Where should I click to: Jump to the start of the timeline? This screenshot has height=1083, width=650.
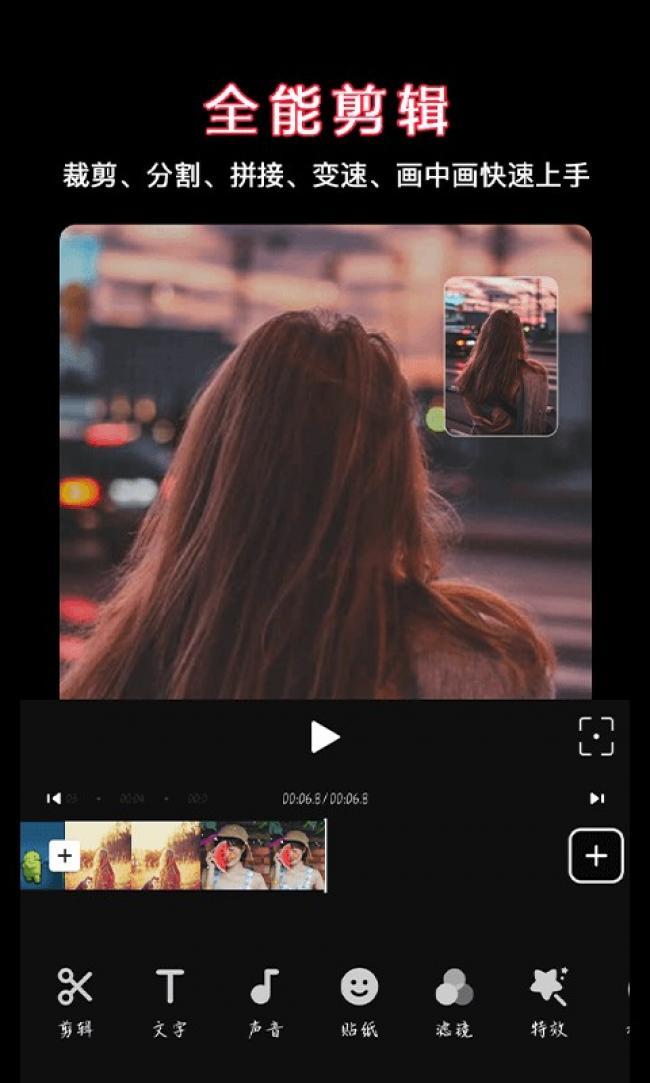pos(54,798)
